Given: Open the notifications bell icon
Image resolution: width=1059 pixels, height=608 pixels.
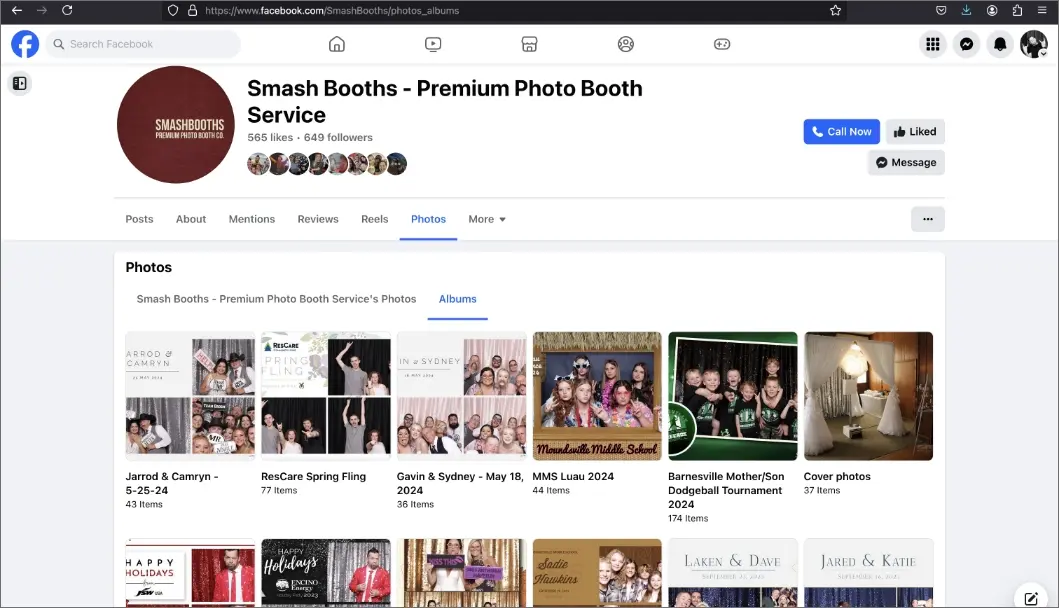Looking at the screenshot, I should [1000, 44].
